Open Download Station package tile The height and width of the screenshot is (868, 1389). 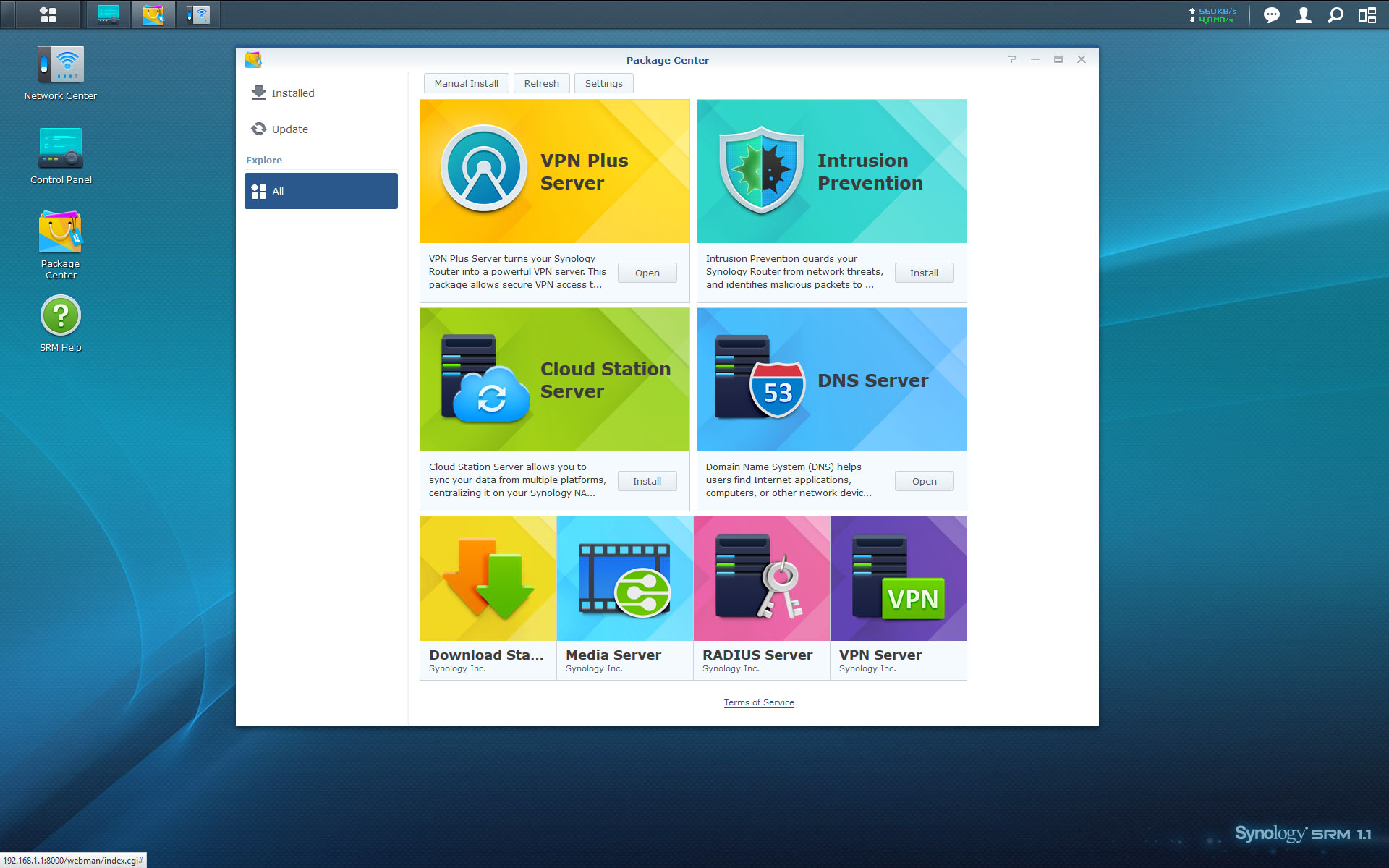point(488,598)
